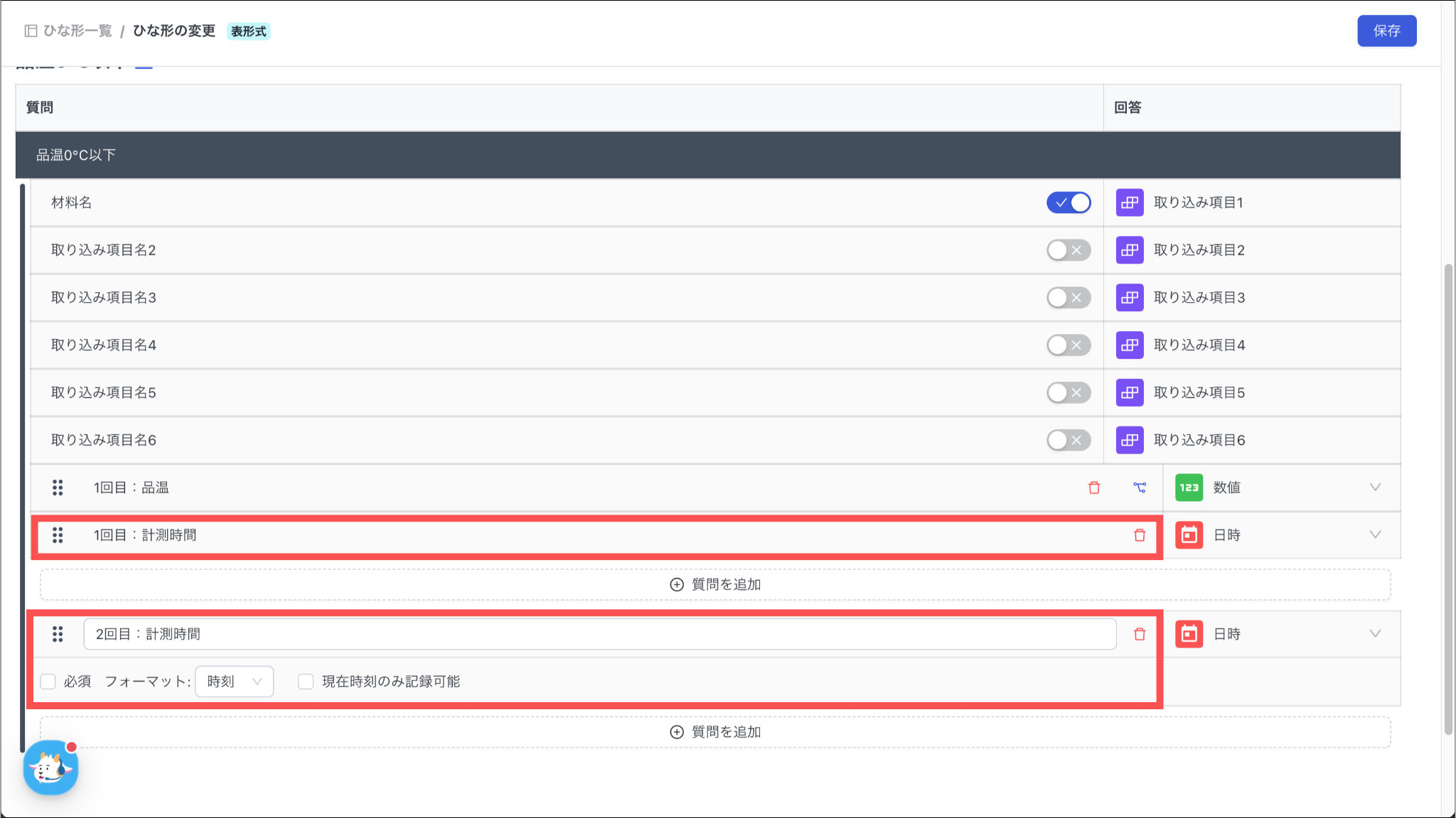Click the green 数値 type icon

coord(1189,488)
